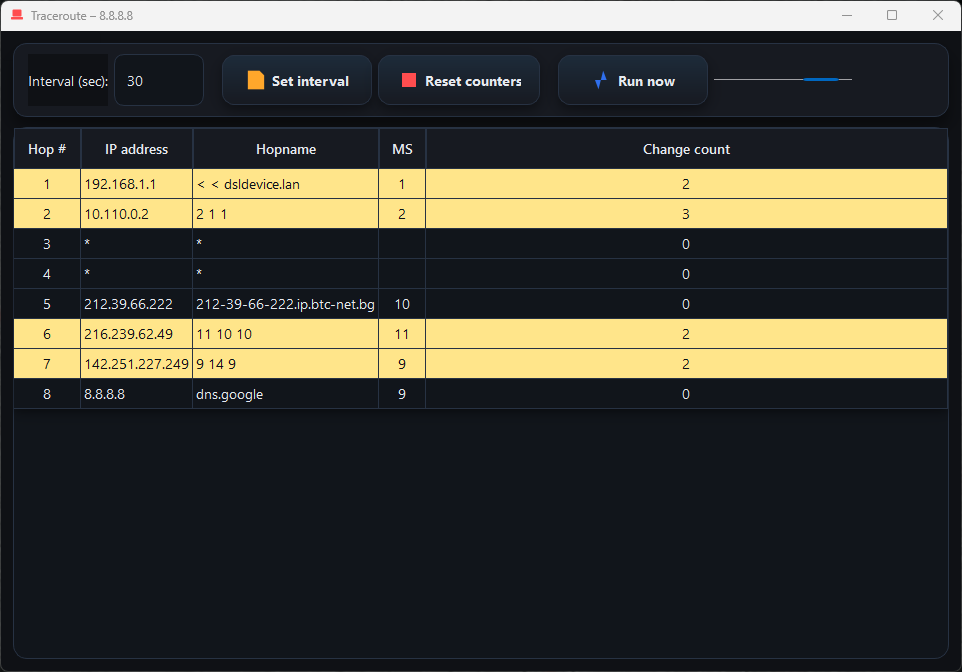Image resolution: width=962 pixels, height=672 pixels.
Task: Click the orange Set interval icon
Action: click(256, 81)
